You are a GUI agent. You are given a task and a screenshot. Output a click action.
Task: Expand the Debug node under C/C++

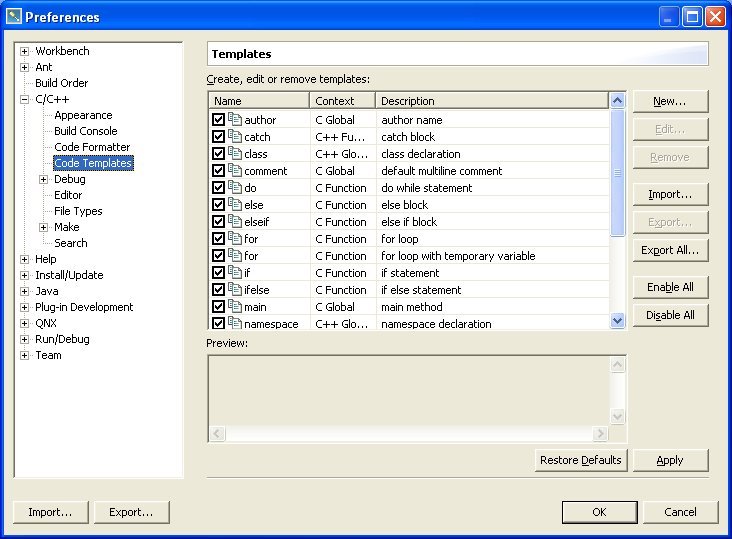(x=44, y=179)
